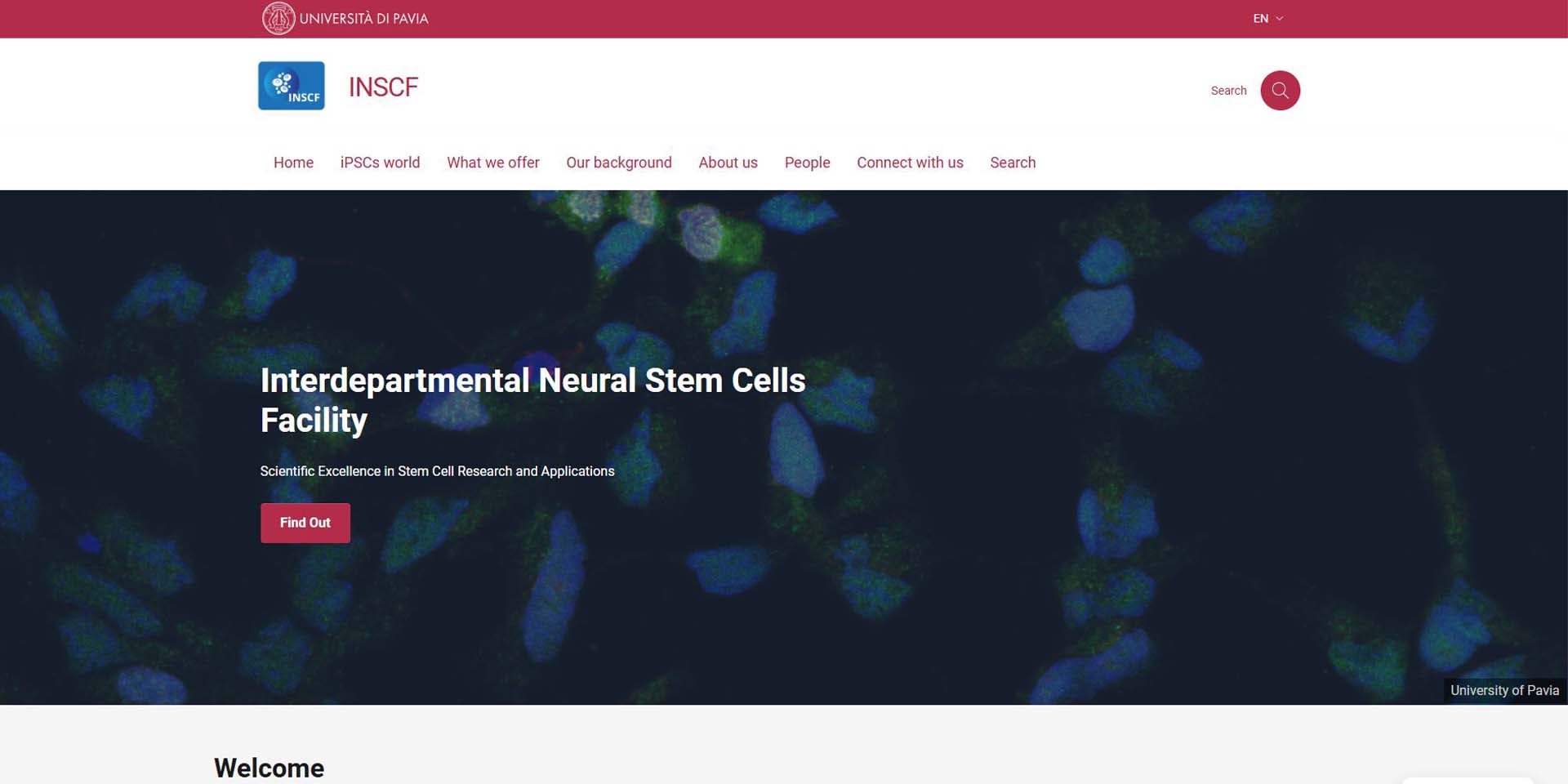Click Search in the navigation bar
The height and width of the screenshot is (784, 1568).
tap(1013, 163)
